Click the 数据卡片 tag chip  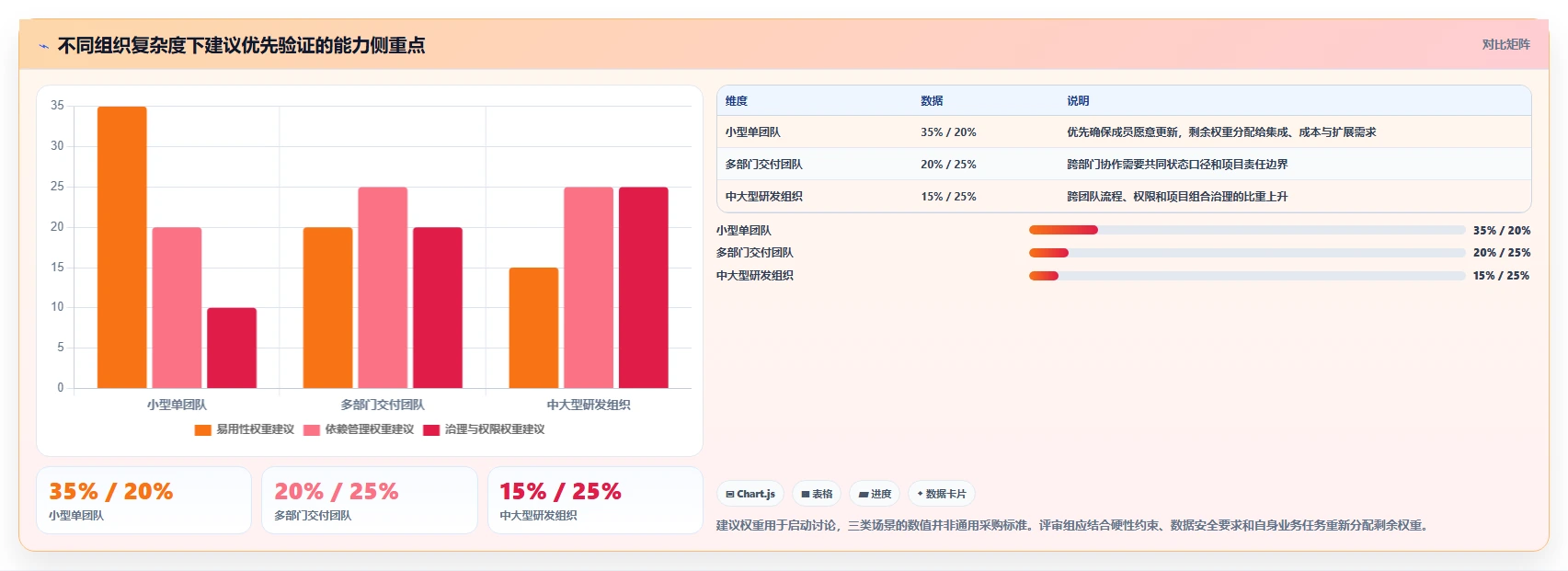tap(942, 494)
